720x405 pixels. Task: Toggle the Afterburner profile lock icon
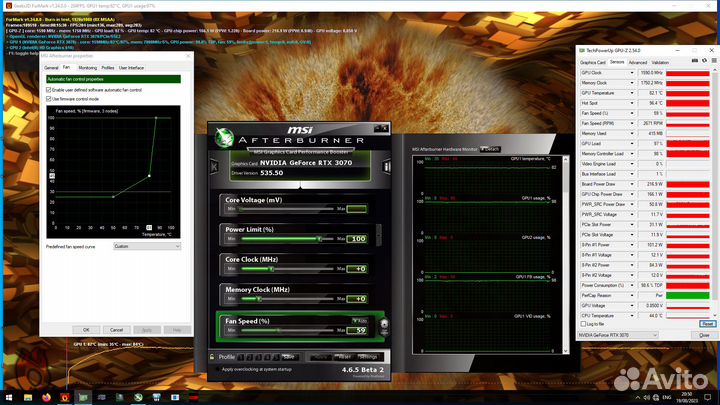pos(212,357)
